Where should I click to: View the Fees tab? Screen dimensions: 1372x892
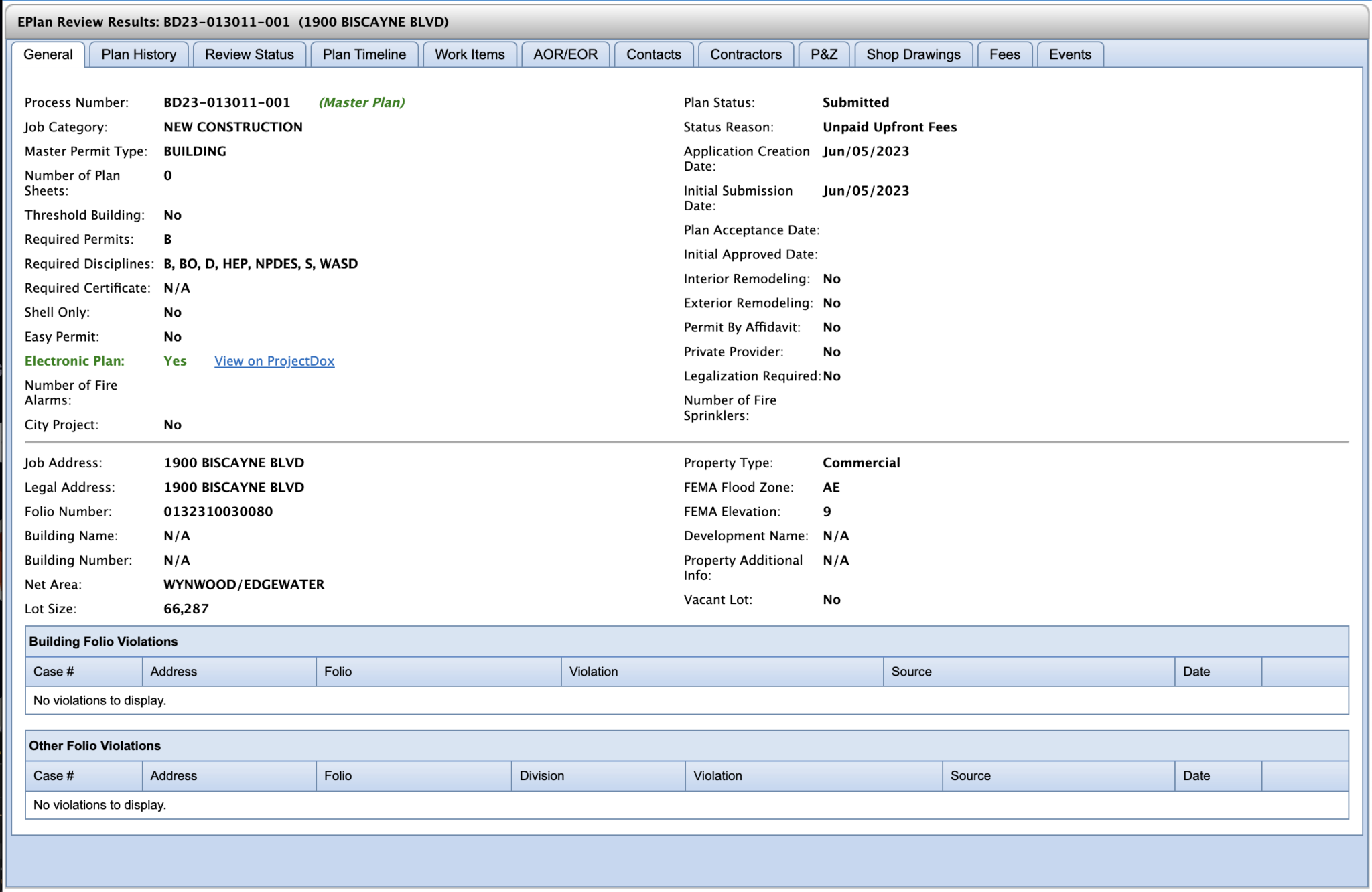(x=1004, y=54)
